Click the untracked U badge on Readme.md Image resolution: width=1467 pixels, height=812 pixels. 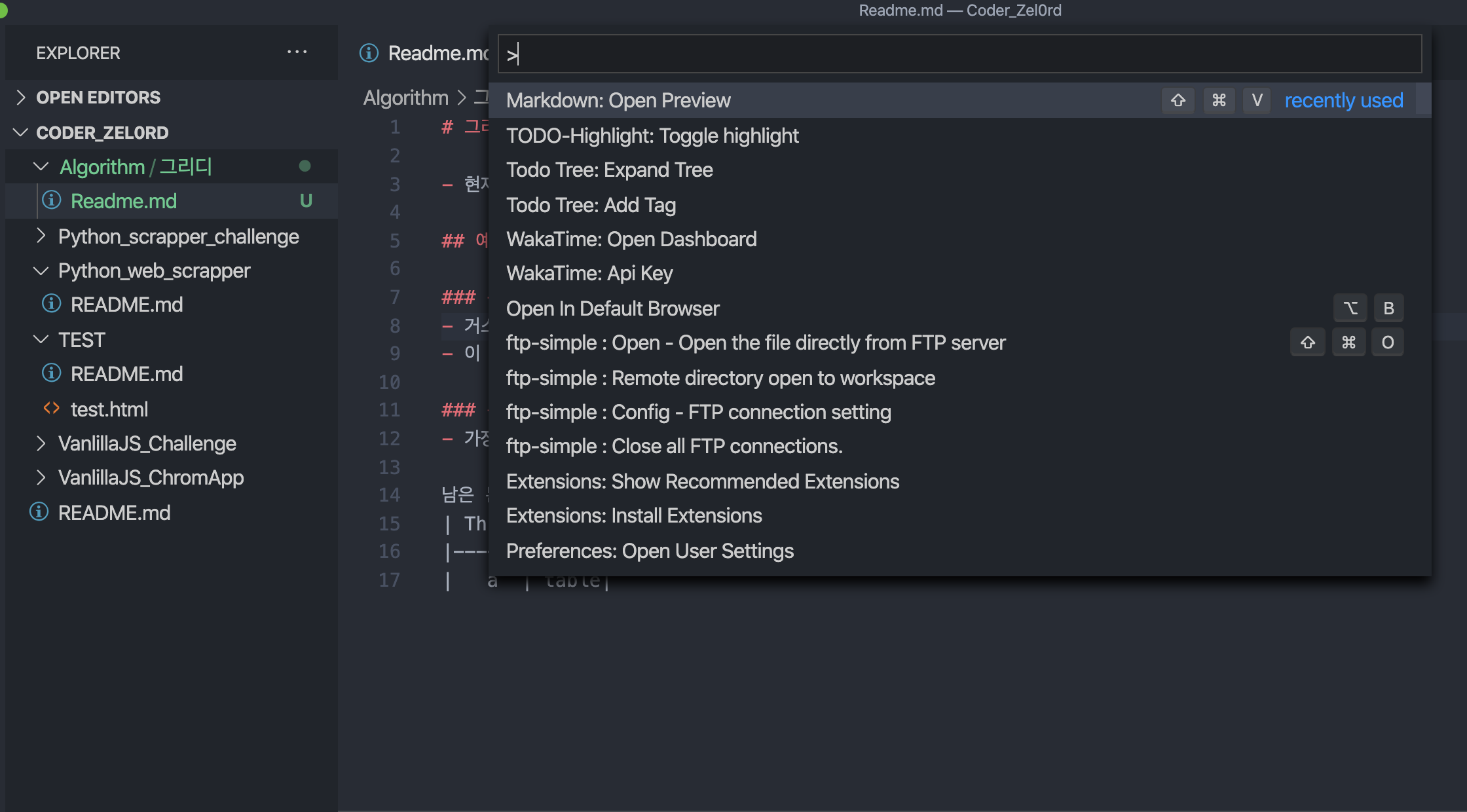pos(306,201)
